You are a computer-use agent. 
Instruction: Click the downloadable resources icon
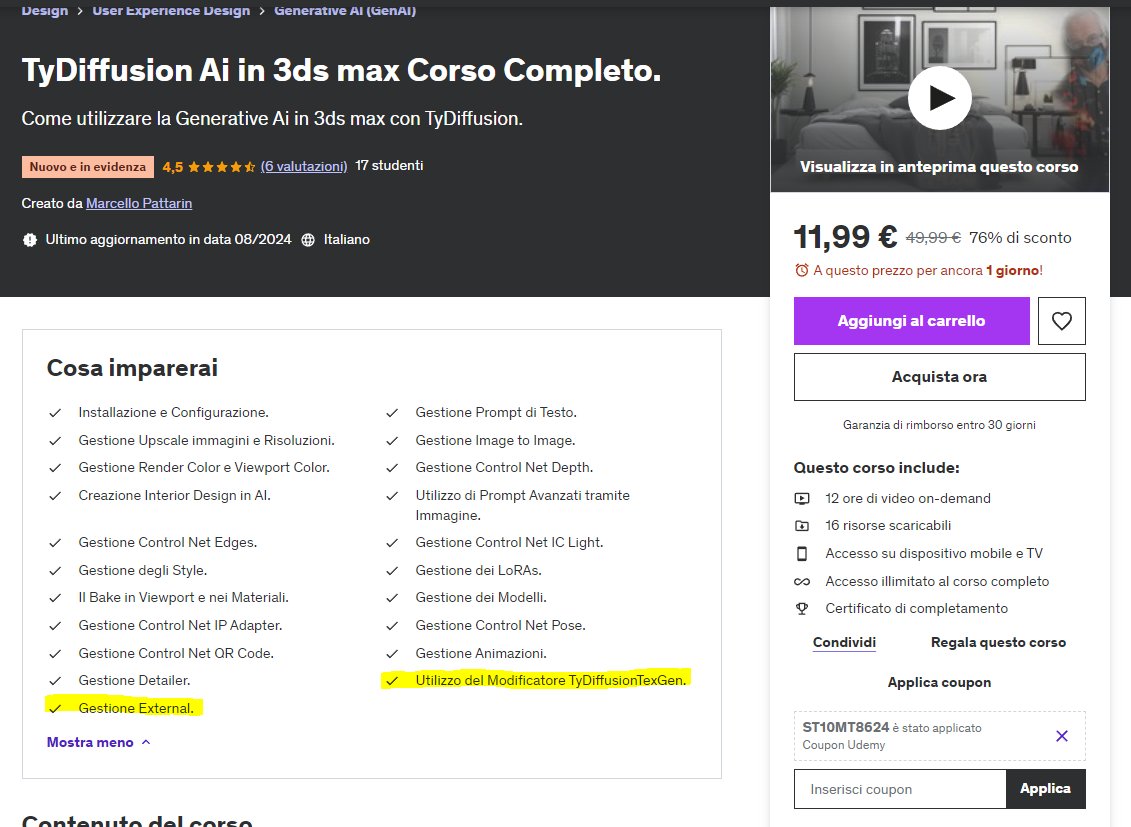(803, 525)
